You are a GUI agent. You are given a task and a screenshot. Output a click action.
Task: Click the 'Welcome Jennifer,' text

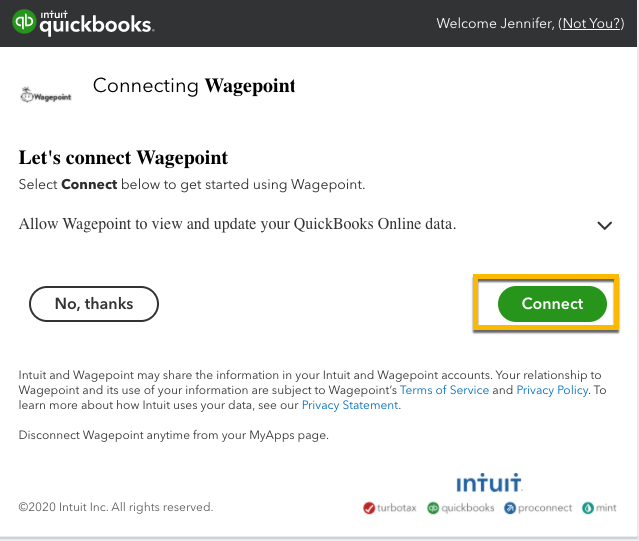coord(496,23)
